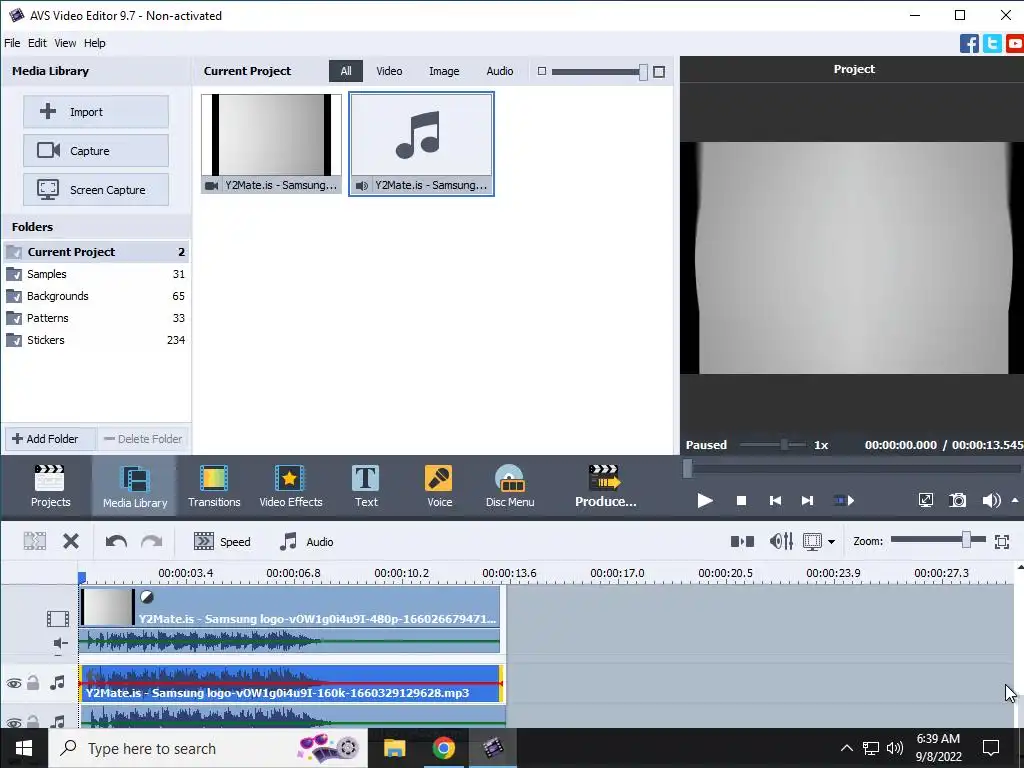Click the zoom-to-fit icon beside Zoom slider
This screenshot has width=1024, height=768.
(1002, 541)
